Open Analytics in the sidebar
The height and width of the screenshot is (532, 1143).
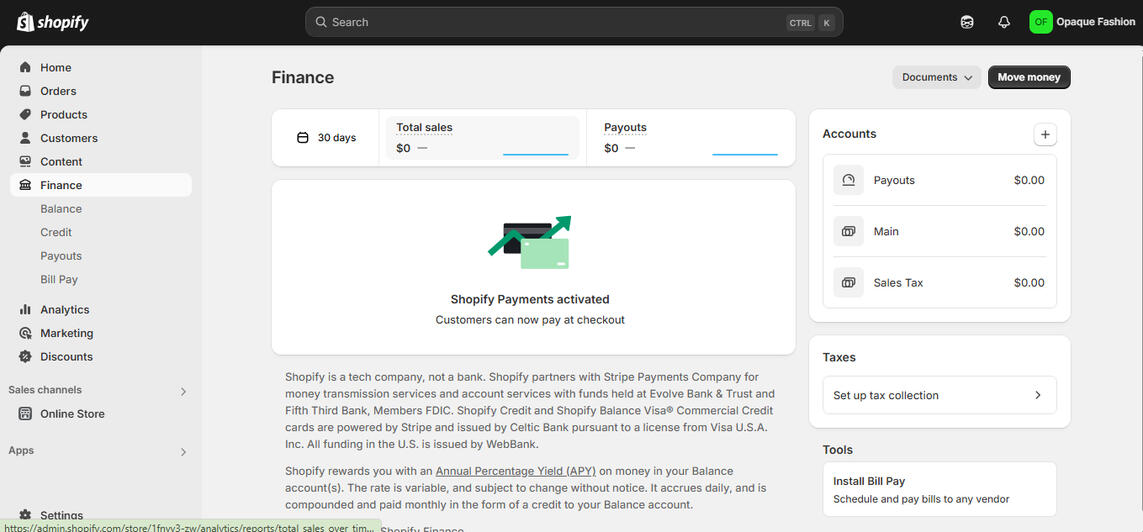point(101,310)
